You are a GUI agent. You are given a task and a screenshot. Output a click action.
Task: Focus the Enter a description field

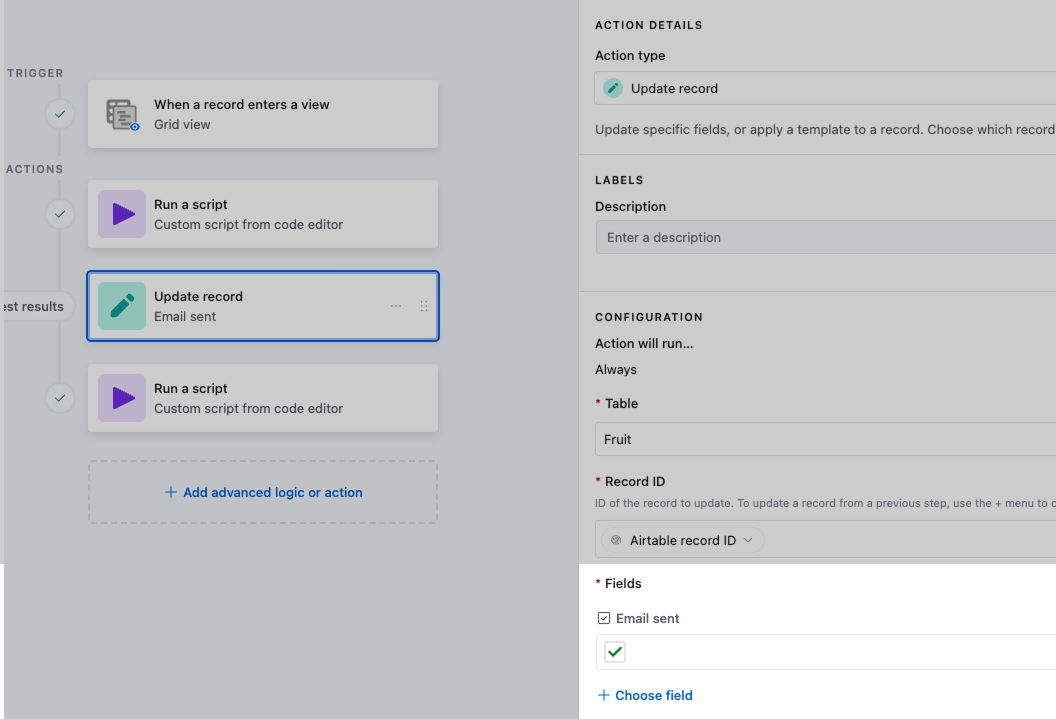826,237
